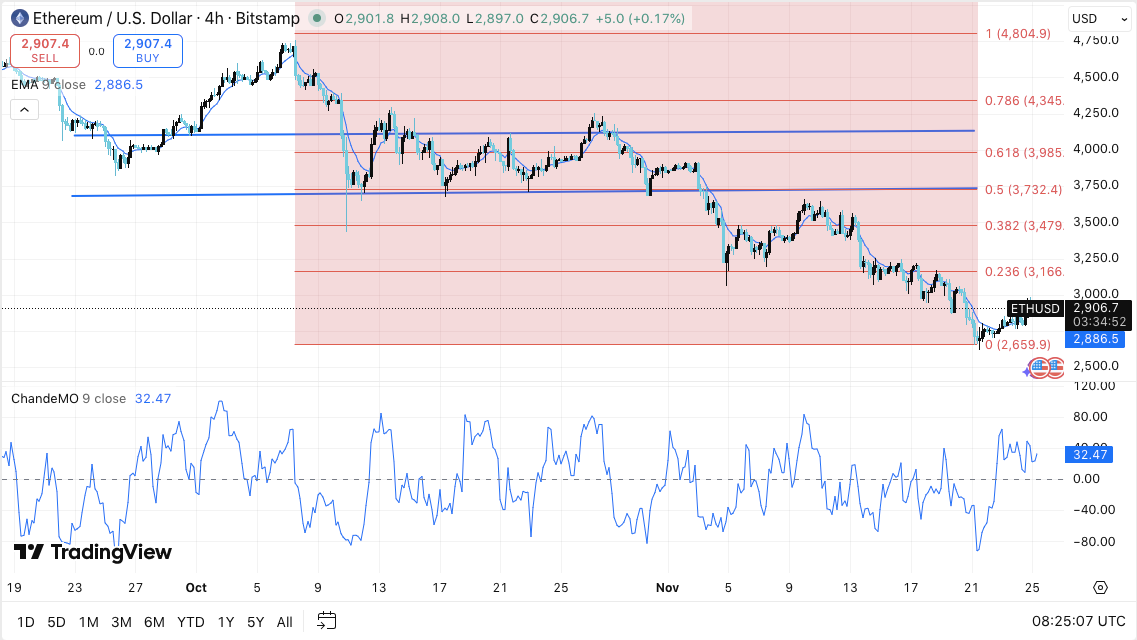Select the EMA 9 close indicator label
This screenshot has width=1137, height=640.
48,85
